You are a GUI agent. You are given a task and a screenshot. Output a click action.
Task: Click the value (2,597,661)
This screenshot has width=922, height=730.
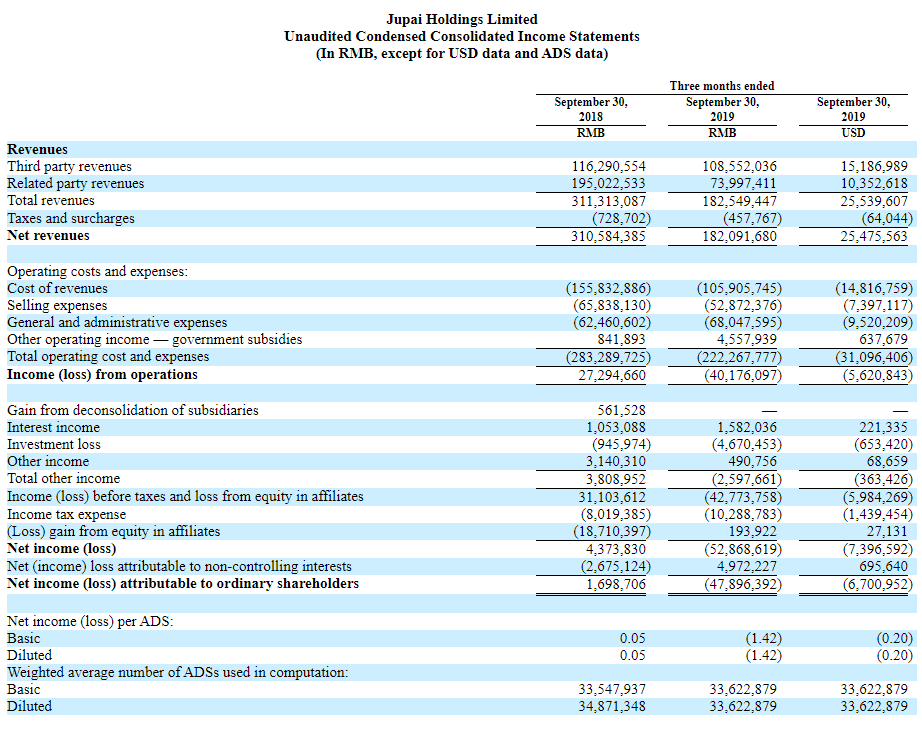(747, 479)
